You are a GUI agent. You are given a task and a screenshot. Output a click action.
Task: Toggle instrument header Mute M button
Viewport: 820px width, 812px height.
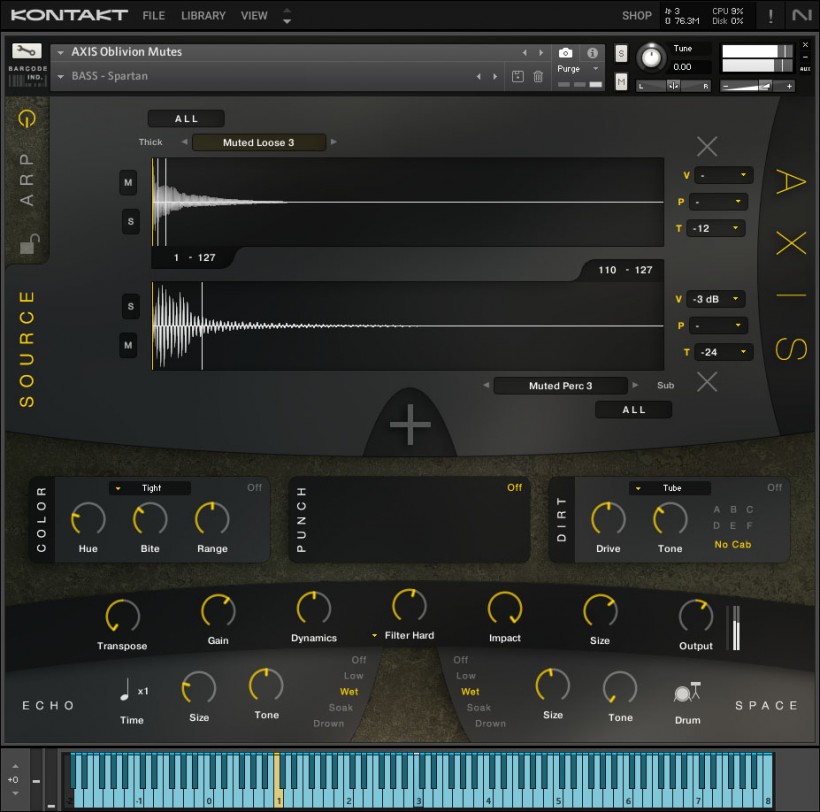pyautogui.click(x=621, y=82)
